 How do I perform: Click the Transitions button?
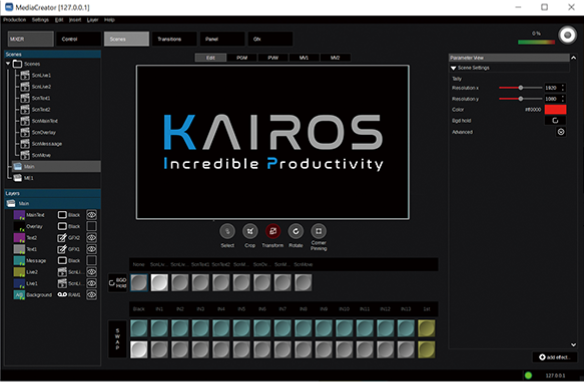(x=174, y=39)
